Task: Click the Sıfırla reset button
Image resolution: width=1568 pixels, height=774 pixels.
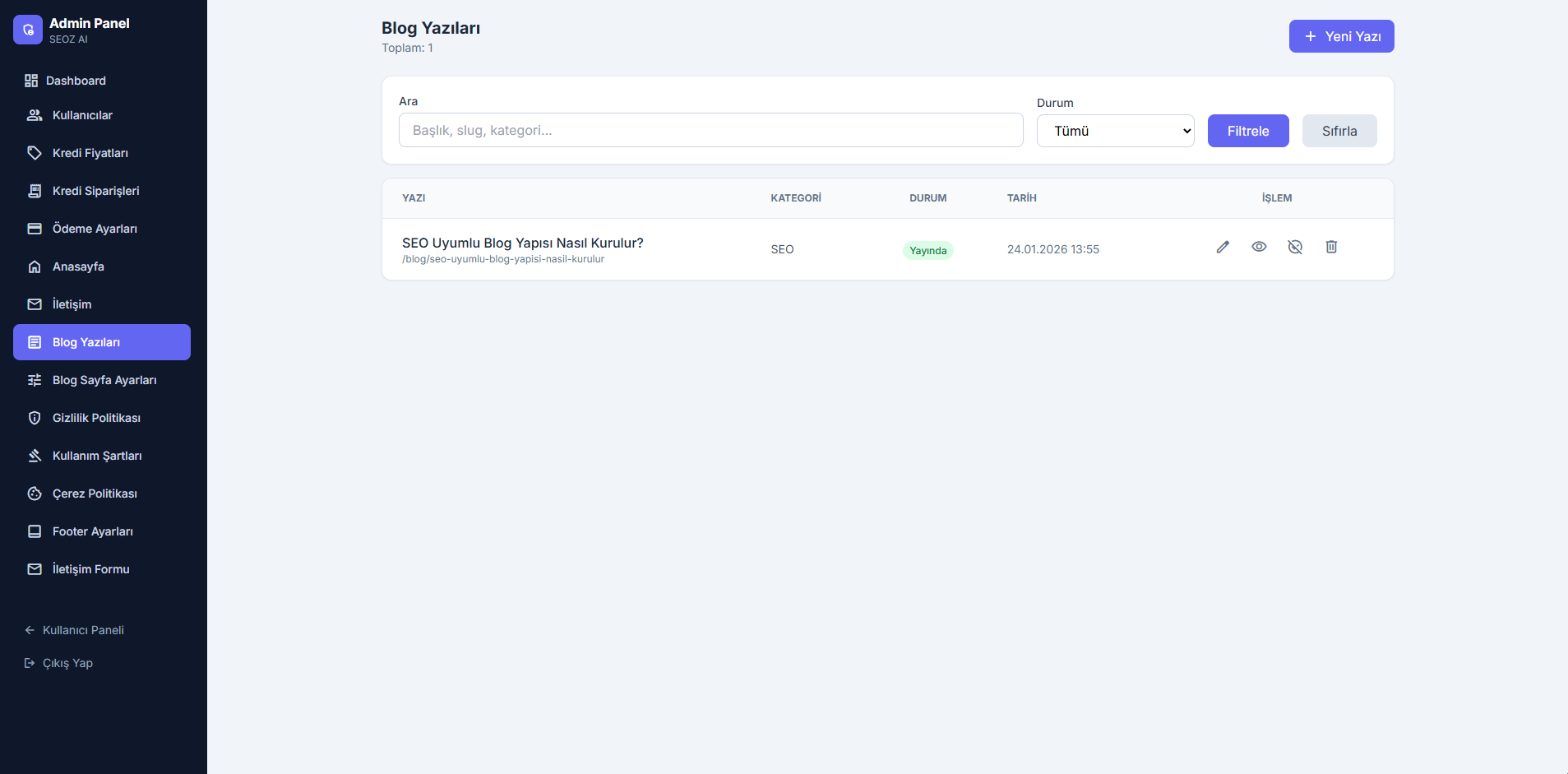Action: pyautogui.click(x=1339, y=131)
